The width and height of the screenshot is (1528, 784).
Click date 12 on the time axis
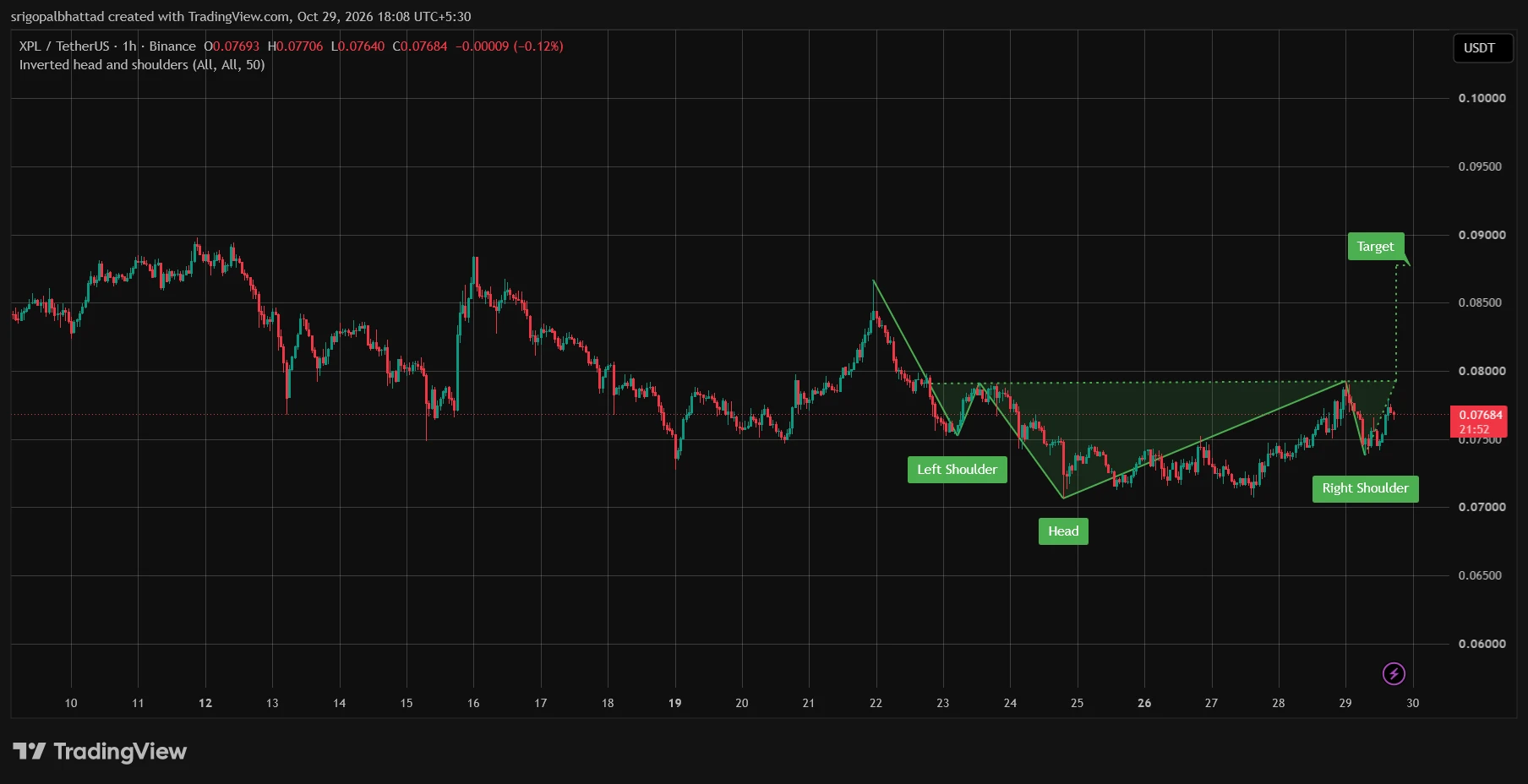pyautogui.click(x=205, y=703)
